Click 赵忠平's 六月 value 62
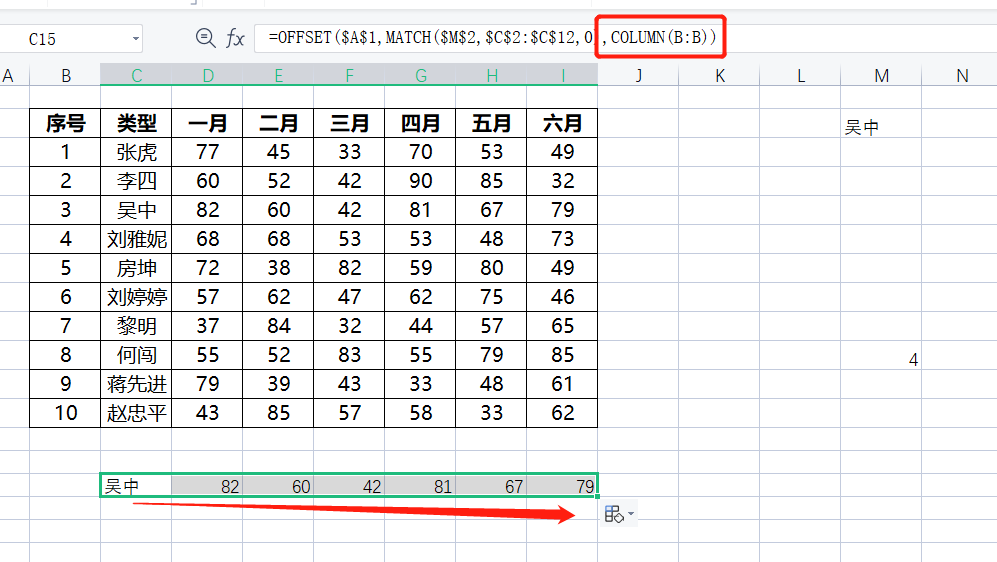Screen dimensions: 997x562 coord(562,413)
